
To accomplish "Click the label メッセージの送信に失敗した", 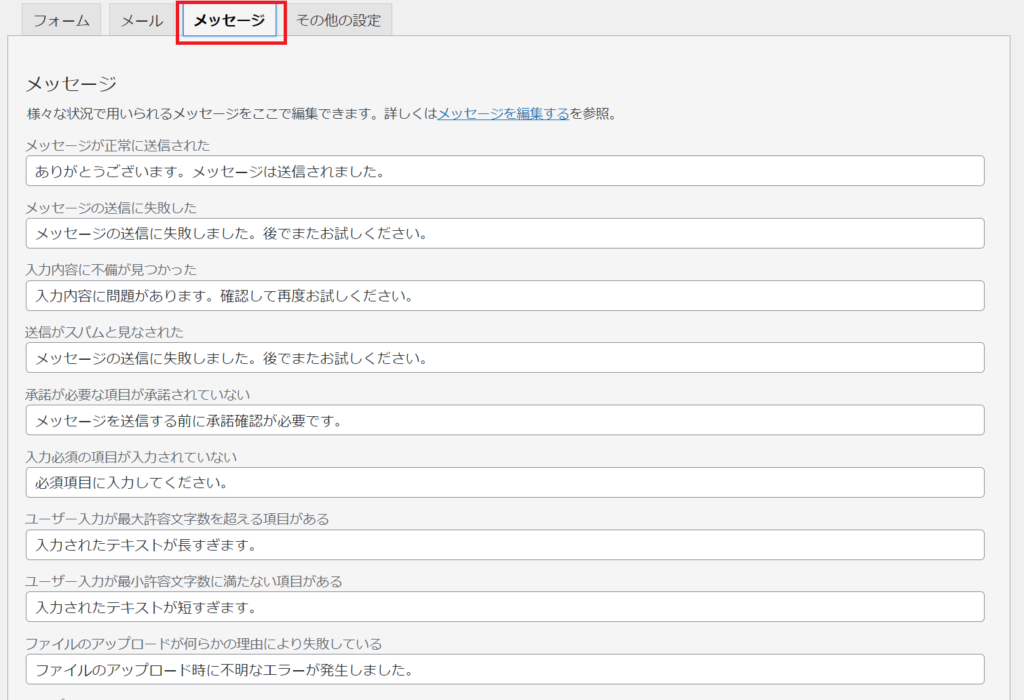I will coord(111,208).
